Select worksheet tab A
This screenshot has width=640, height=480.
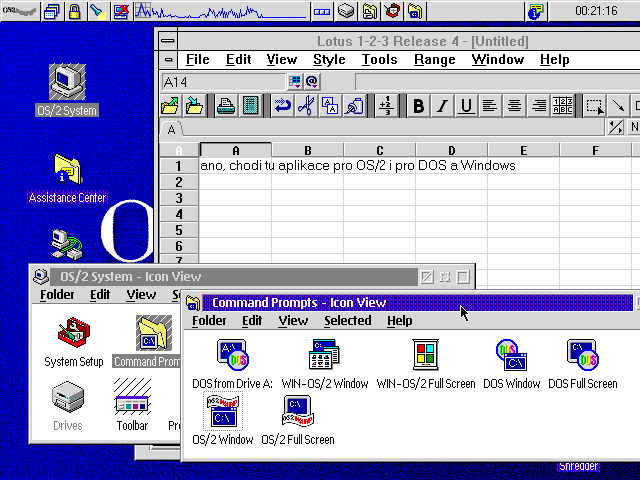(x=171, y=130)
